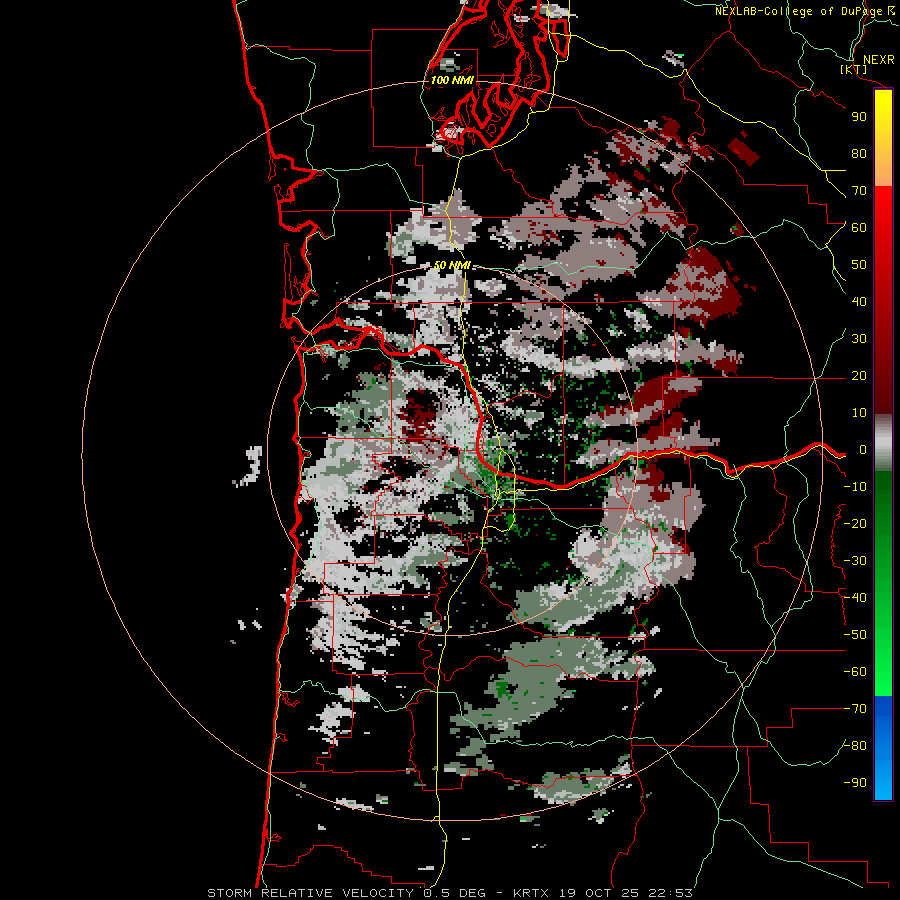Click the -80 value on velocity scale

tap(855, 746)
